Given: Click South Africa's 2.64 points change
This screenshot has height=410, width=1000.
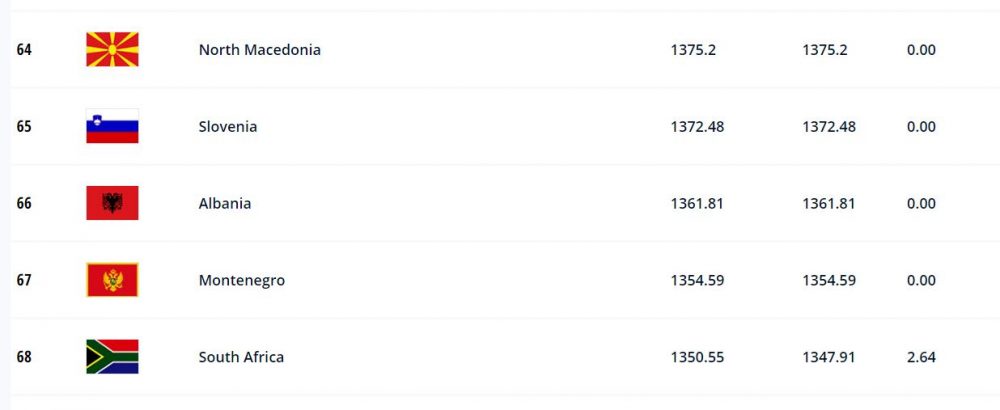Looking at the screenshot, I should coord(921,357).
